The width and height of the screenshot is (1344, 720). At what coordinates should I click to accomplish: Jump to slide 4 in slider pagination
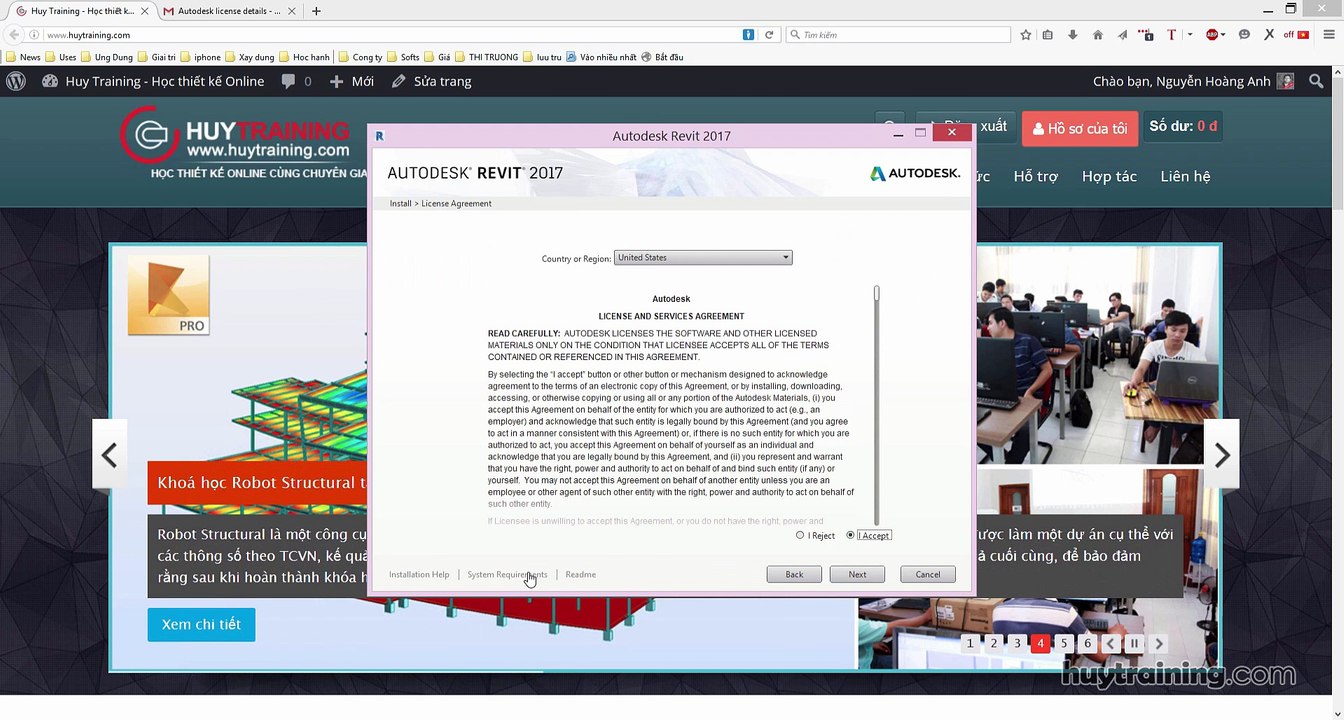[x=1041, y=643]
